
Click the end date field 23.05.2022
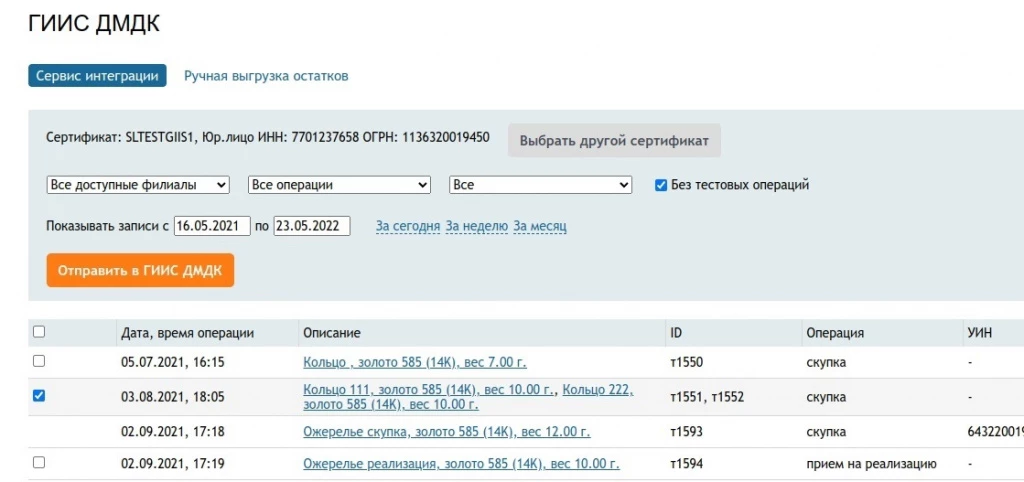pyautogui.click(x=312, y=226)
